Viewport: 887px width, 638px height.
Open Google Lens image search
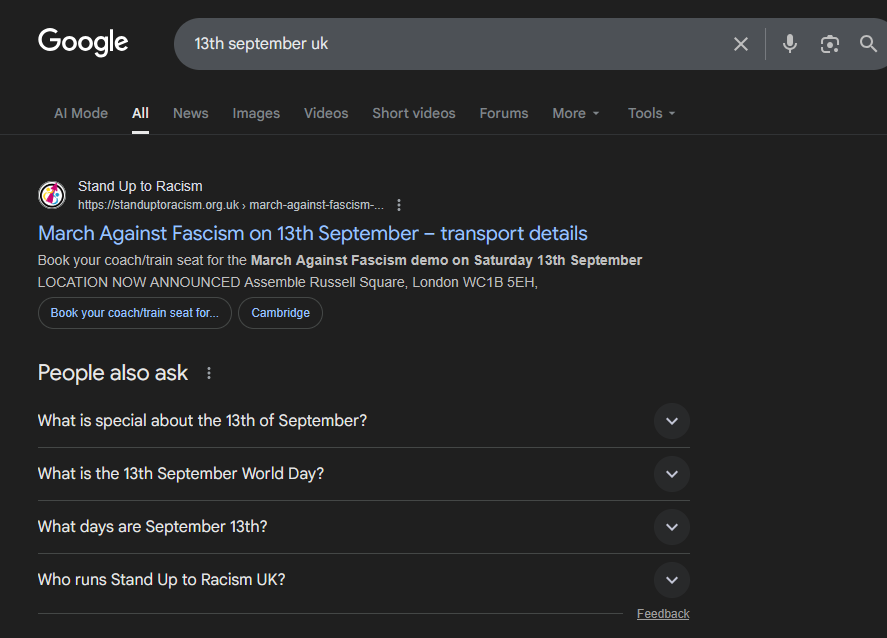(829, 44)
